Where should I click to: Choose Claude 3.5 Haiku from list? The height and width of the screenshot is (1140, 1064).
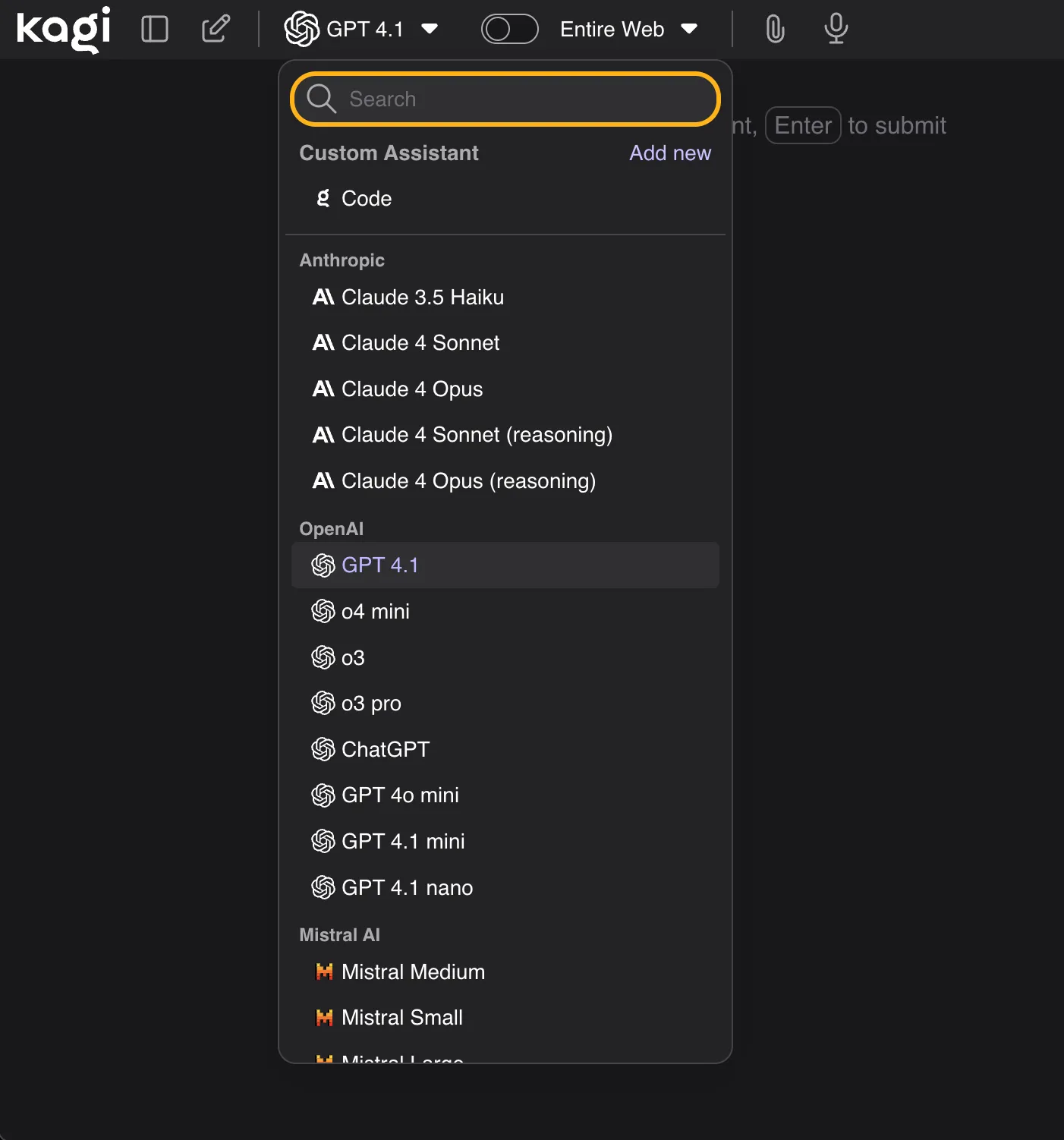point(422,298)
